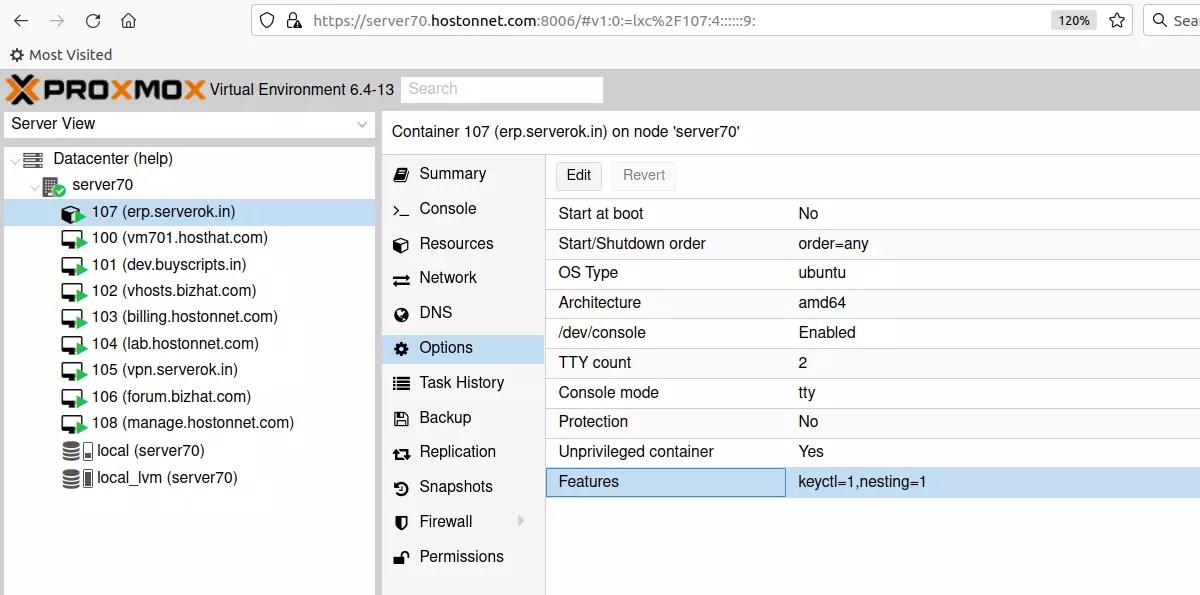This screenshot has height=595, width=1200.
Task: Switch to the Summary tab
Action: point(452,173)
